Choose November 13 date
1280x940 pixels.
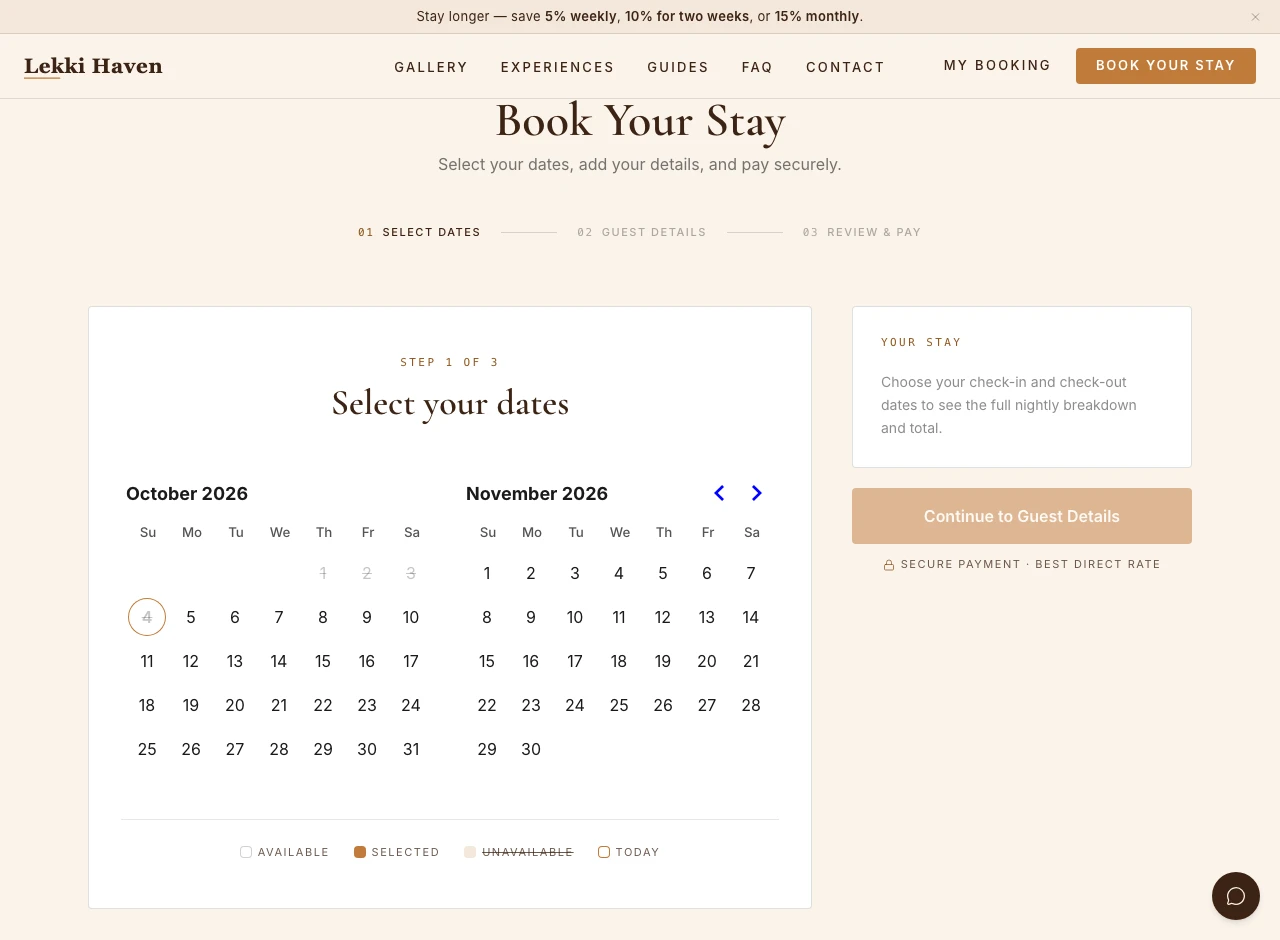707,617
